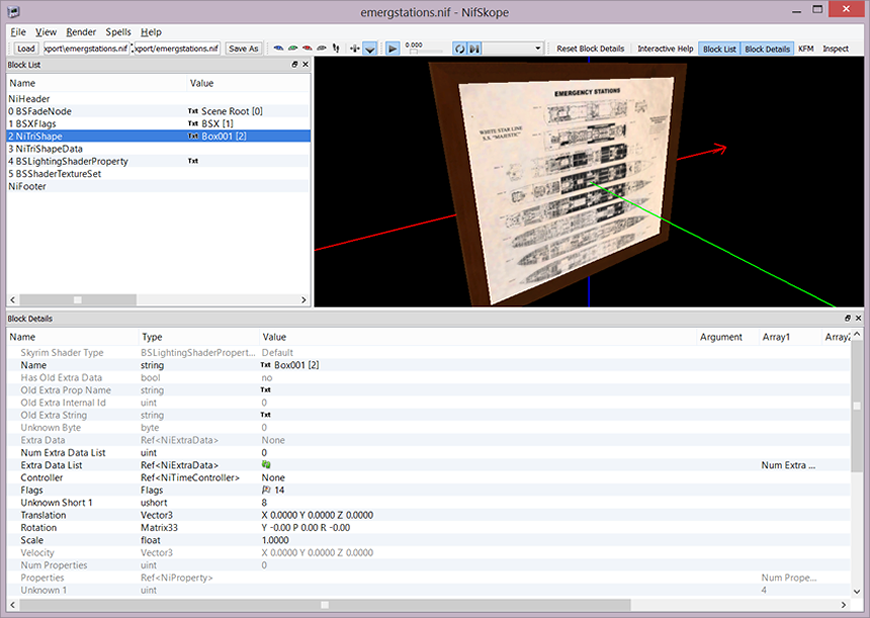This screenshot has height=618, width=870.
Task: Click the Array1 column header
Action: [x=790, y=337]
